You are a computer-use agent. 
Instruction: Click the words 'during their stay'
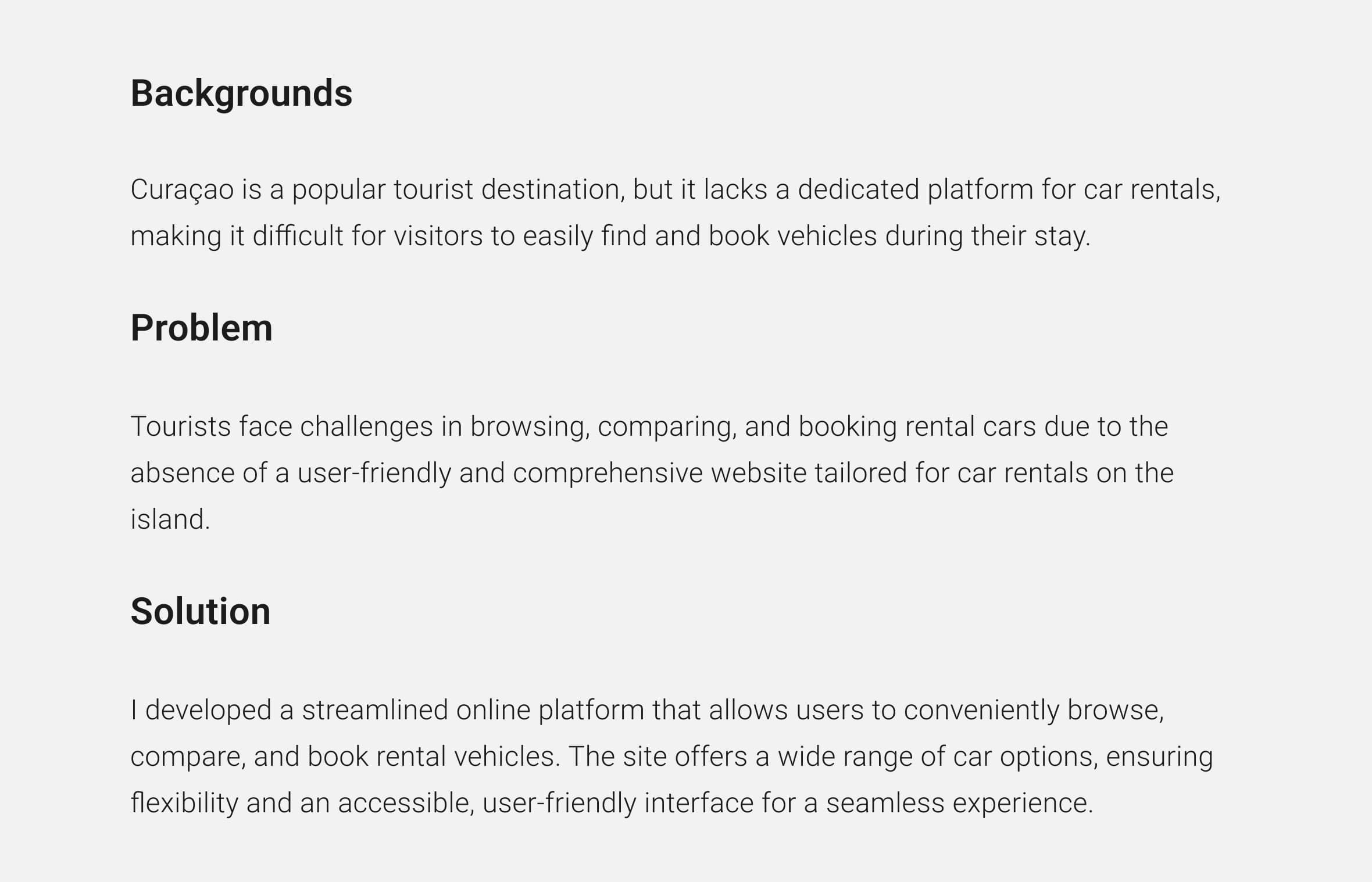tap(987, 237)
